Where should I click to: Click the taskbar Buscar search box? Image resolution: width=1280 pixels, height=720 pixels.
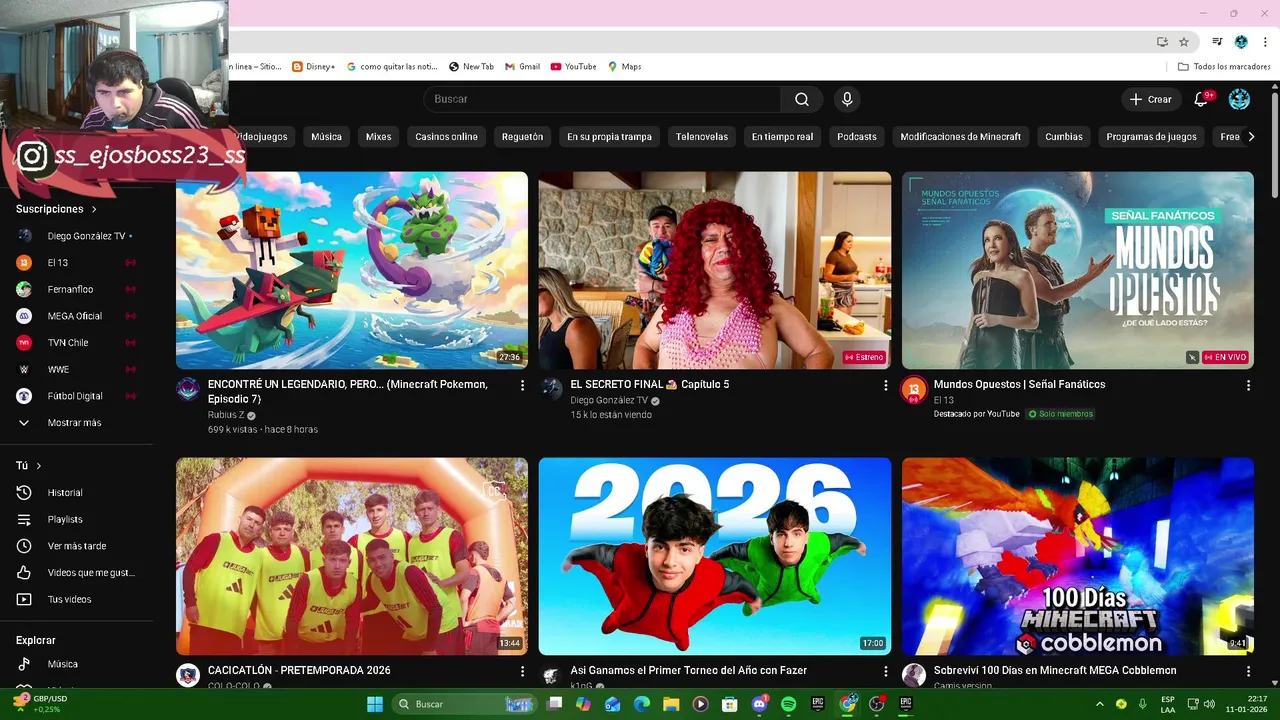(x=464, y=704)
